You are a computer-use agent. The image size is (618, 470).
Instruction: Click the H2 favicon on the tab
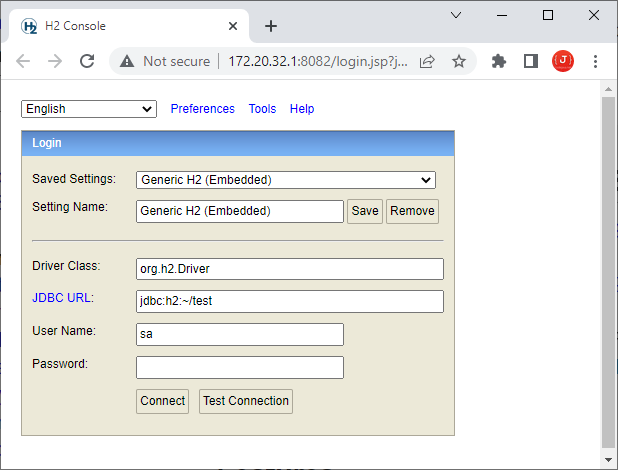pos(29,26)
